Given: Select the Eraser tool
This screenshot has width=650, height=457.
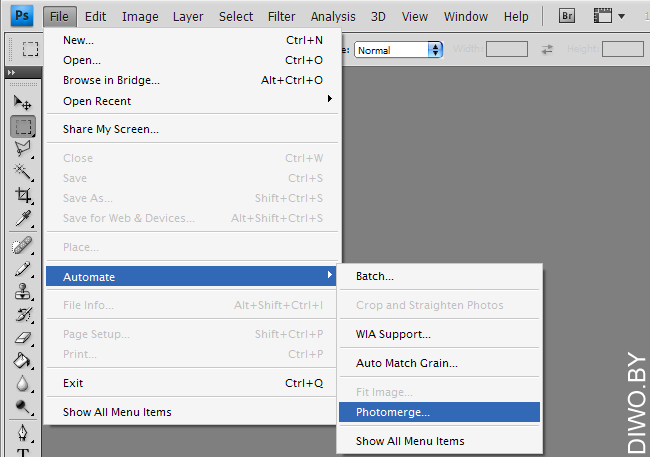Looking at the screenshot, I should pyautogui.click(x=22, y=338).
